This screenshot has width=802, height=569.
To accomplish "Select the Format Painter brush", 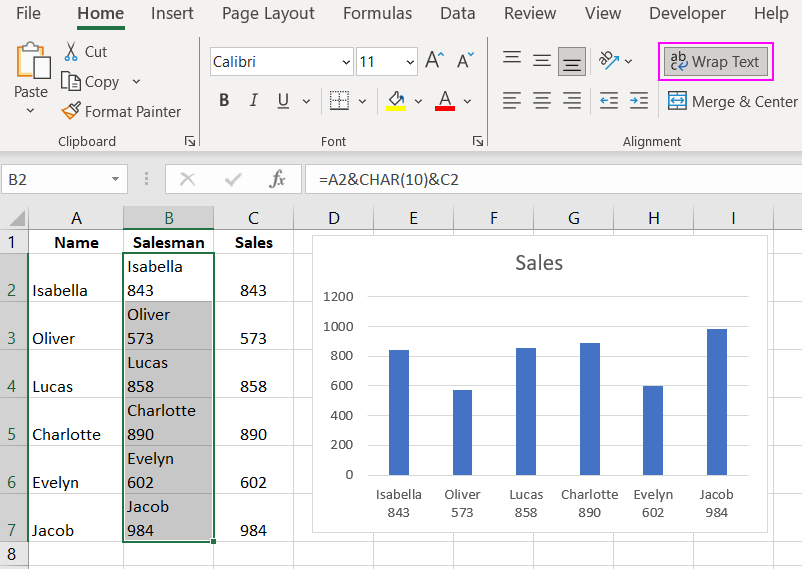I will coord(71,111).
